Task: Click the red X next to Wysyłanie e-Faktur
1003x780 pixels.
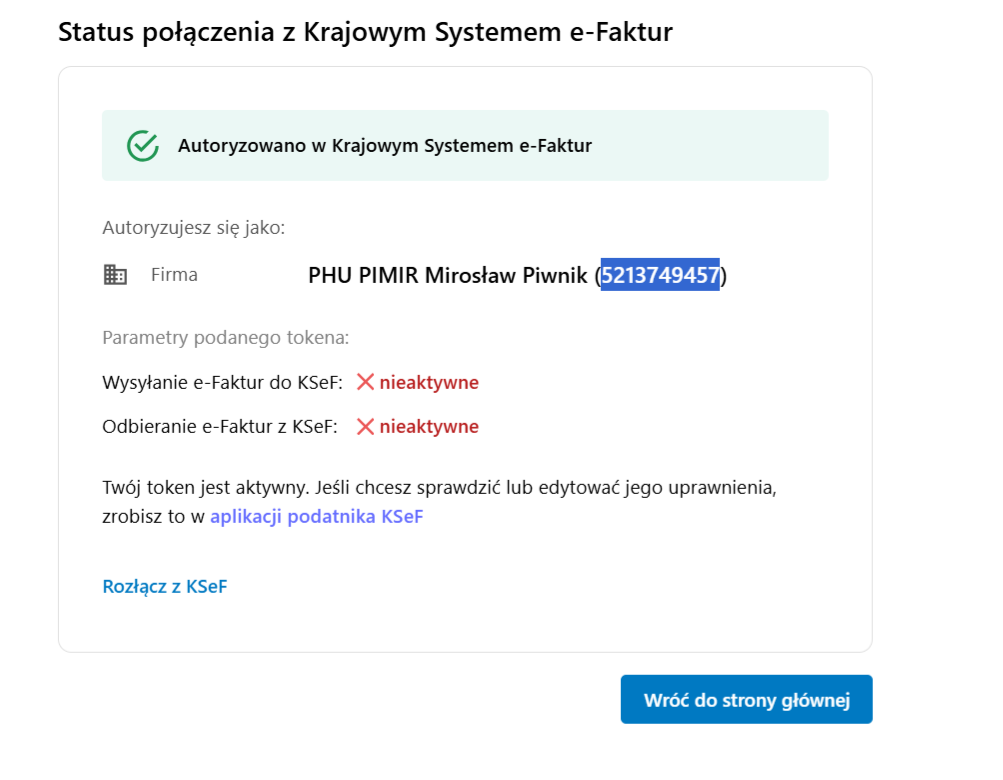Action: click(x=365, y=382)
